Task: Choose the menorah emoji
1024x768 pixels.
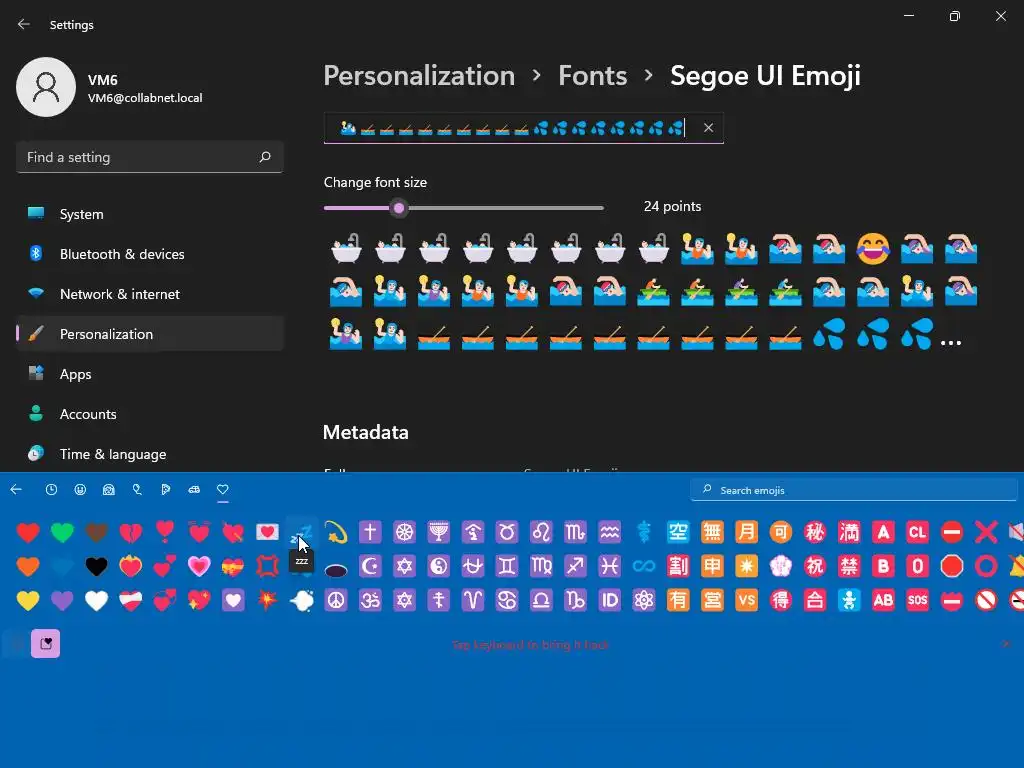Action: tap(438, 532)
